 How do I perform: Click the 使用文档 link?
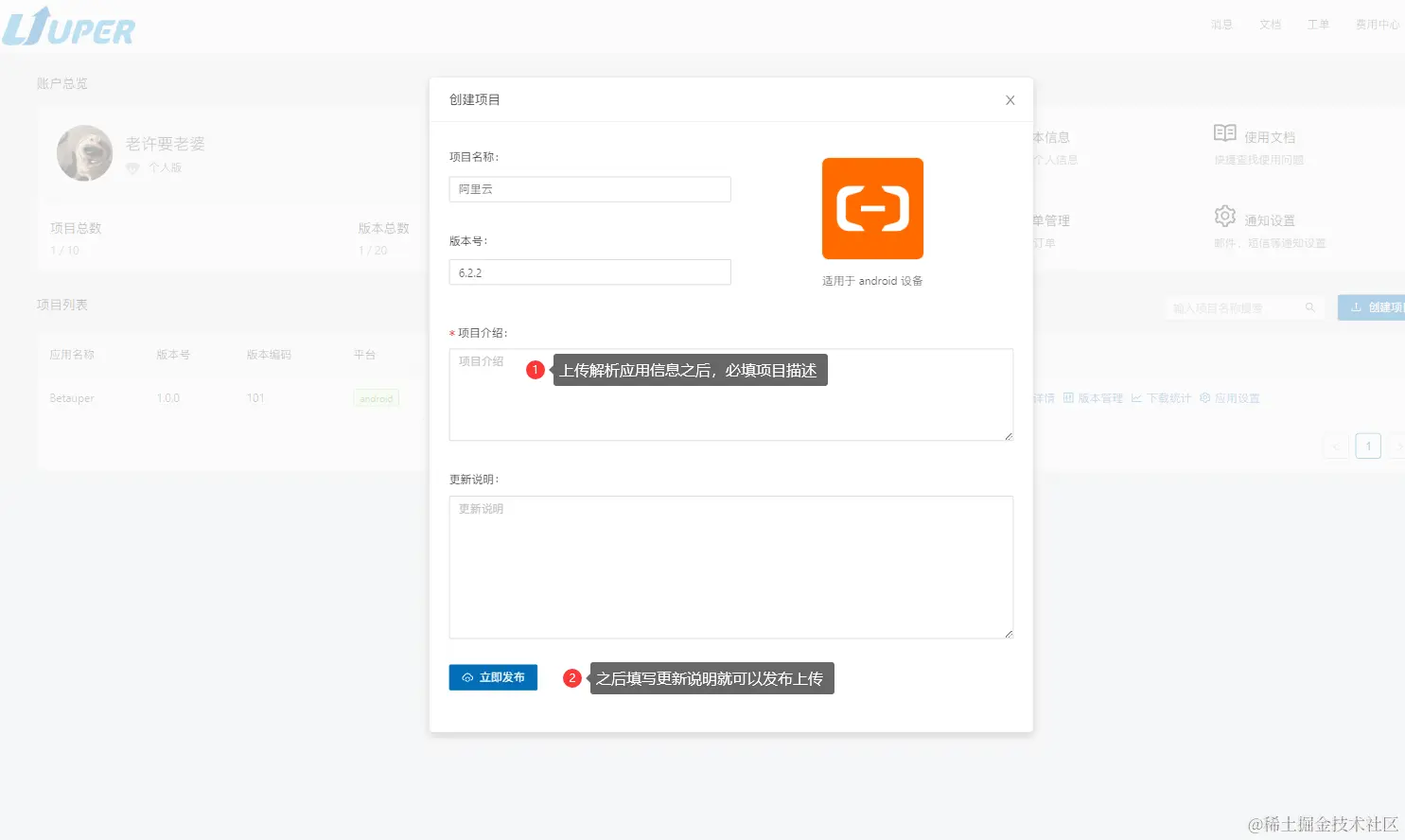[x=1270, y=138]
